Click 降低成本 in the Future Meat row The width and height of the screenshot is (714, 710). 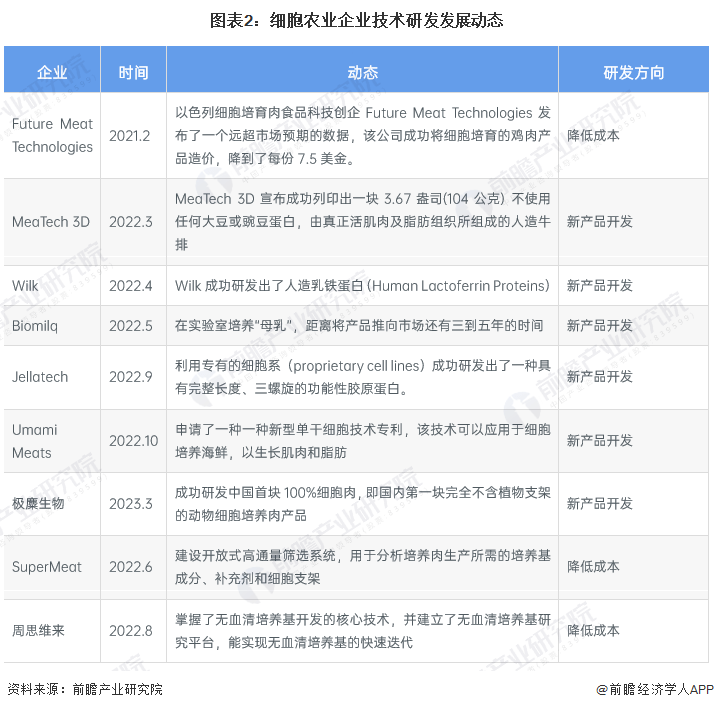click(x=593, y=136)
